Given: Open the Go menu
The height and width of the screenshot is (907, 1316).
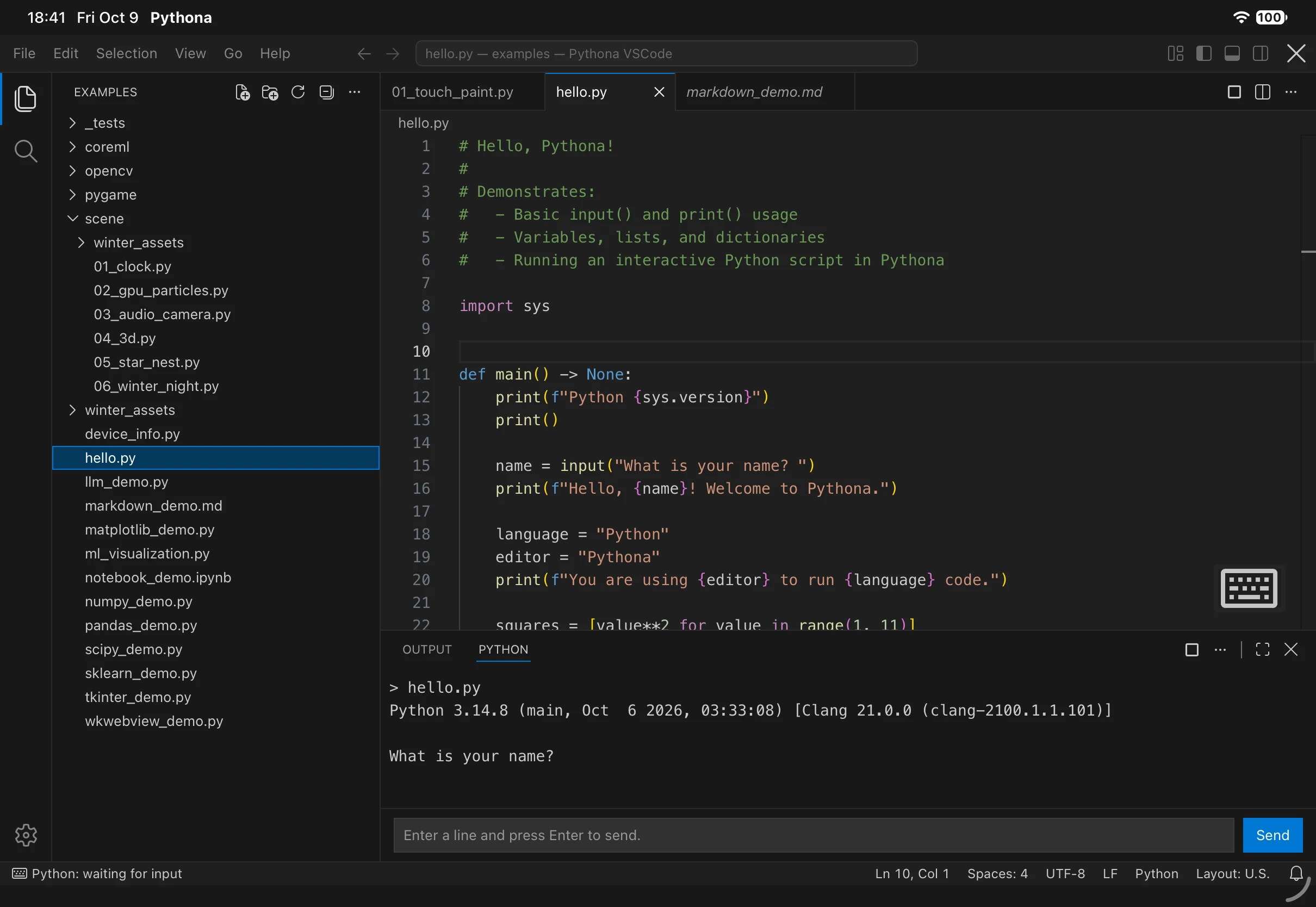Looking at the screenshot, I should coord(233,53).
